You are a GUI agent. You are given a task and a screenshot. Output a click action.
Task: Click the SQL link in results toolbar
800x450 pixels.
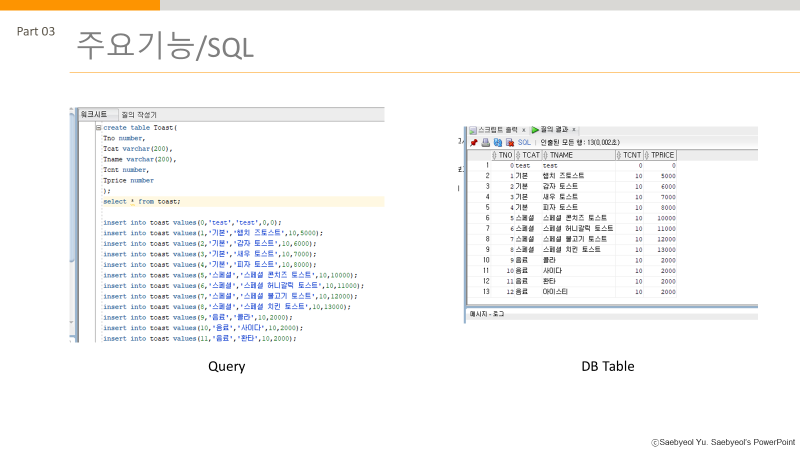click(524, 142)
